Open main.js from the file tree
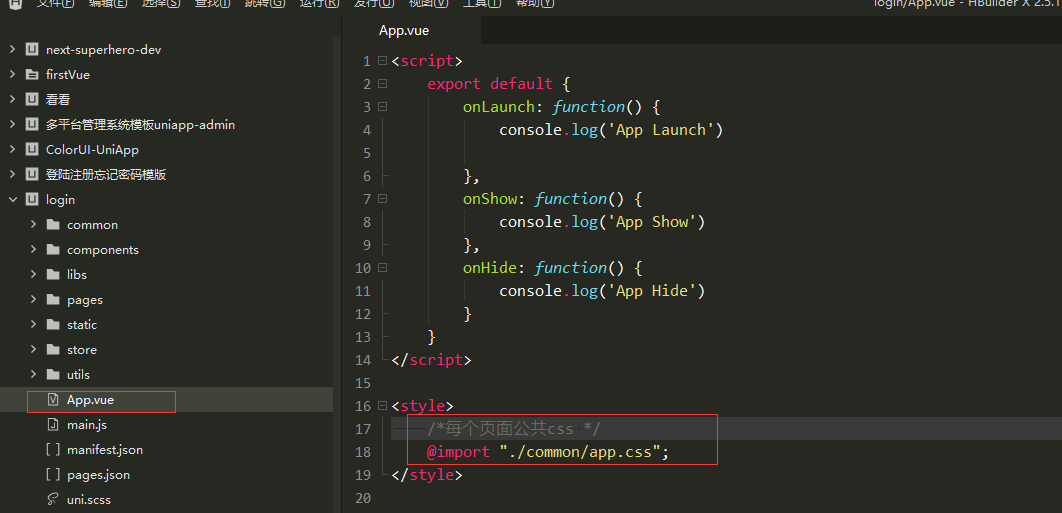Image resolution: width=1062 pixels, height=513 pixels. click(x=87, y=425)
